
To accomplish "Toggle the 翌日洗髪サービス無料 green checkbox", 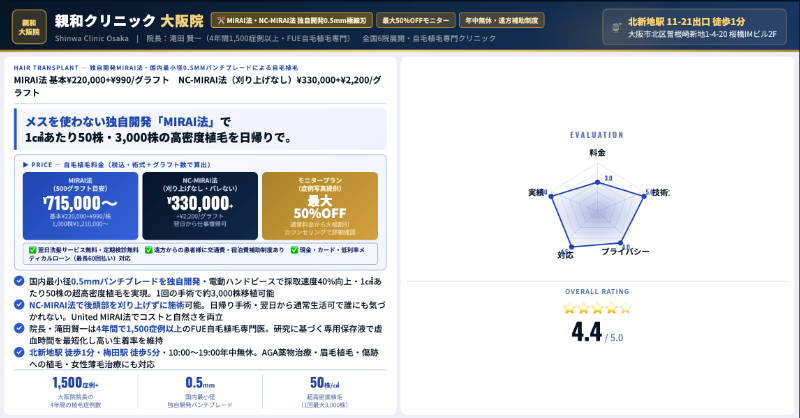I will (32, 250).
